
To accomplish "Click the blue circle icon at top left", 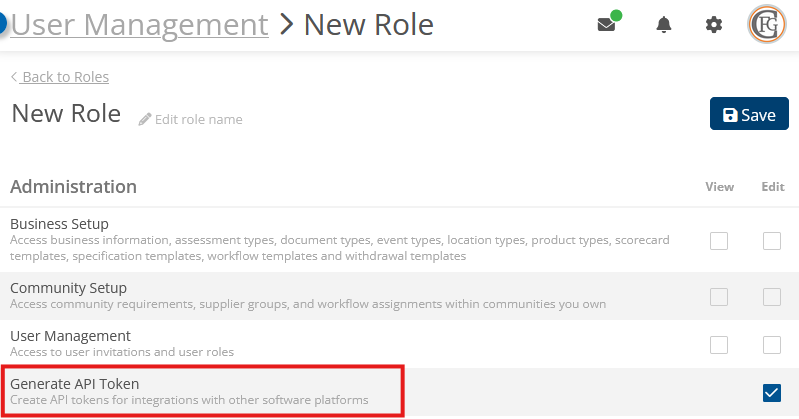I will click(x=3, y=23).
